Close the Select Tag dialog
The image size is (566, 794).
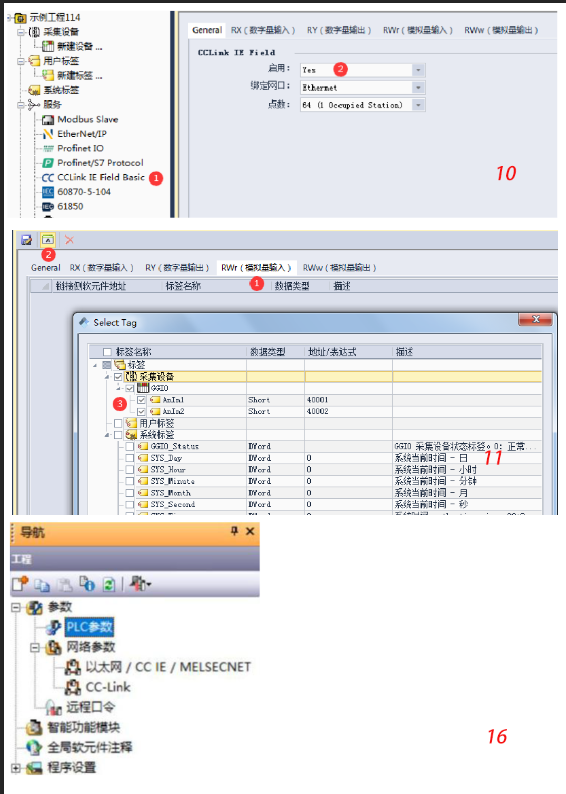[x=536, y=320]
